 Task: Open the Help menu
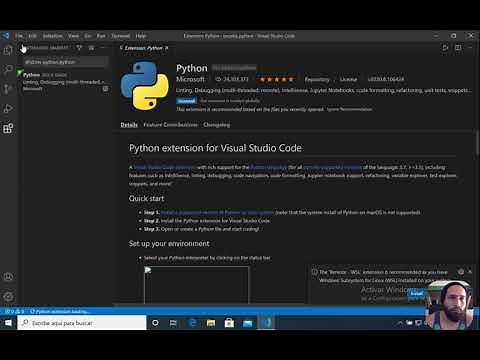141,36
